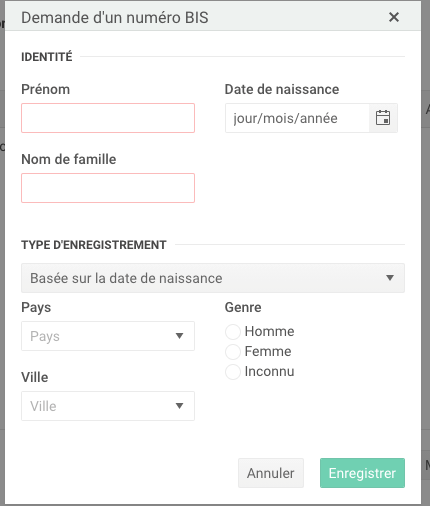Focus the Prénom input field
The image size is (430, 506).
pyautogui.click(x=108, y=118)
